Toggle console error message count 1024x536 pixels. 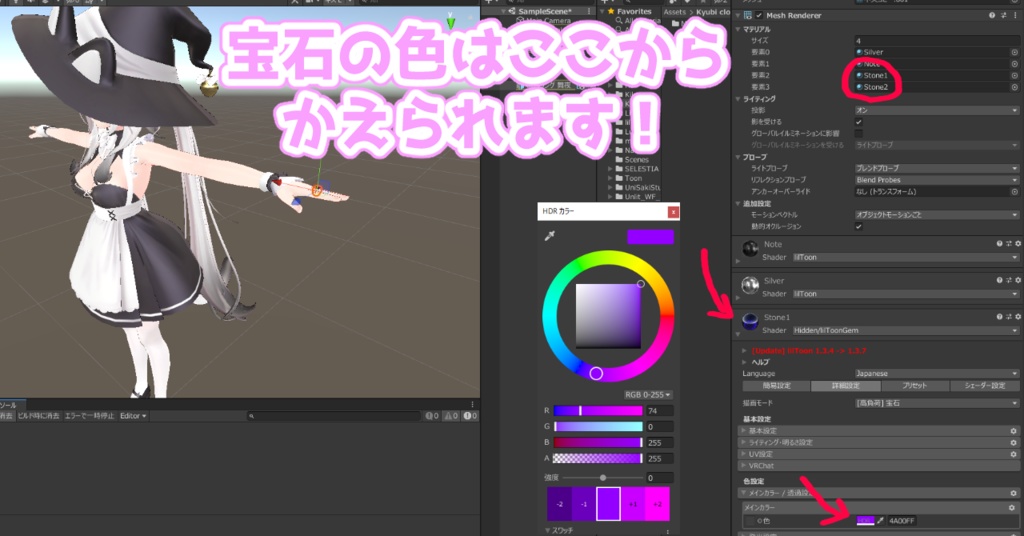coord(470,415)
